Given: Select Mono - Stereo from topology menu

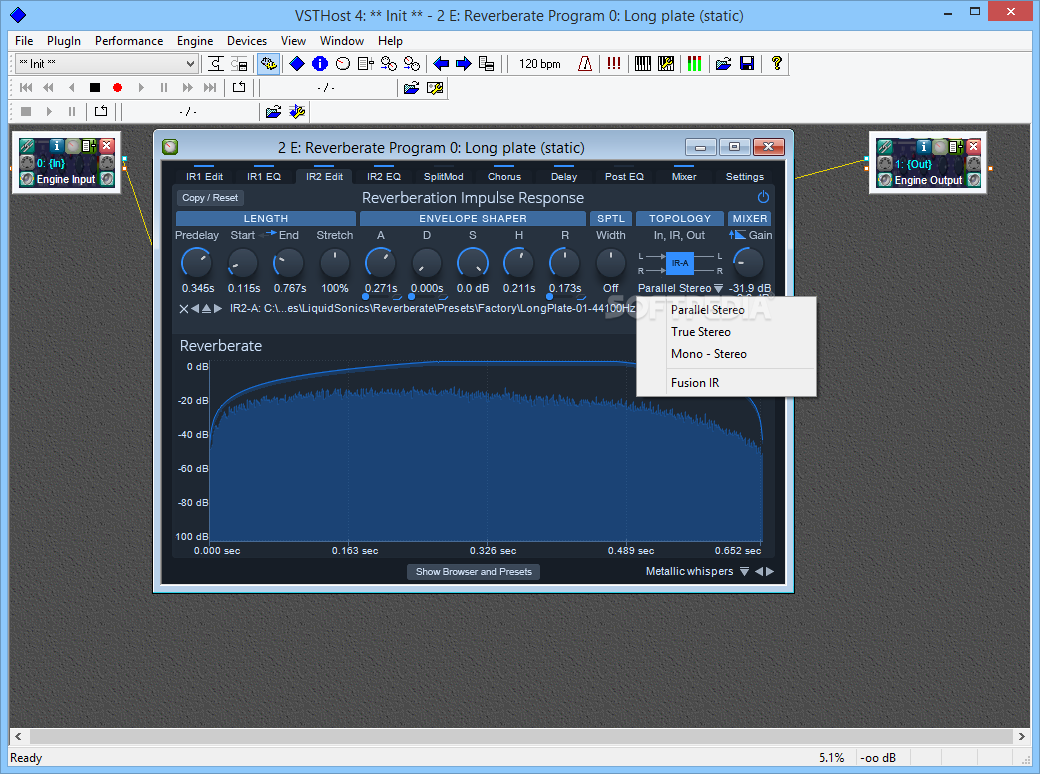Looking at the screenshot, I should [726, 354].
